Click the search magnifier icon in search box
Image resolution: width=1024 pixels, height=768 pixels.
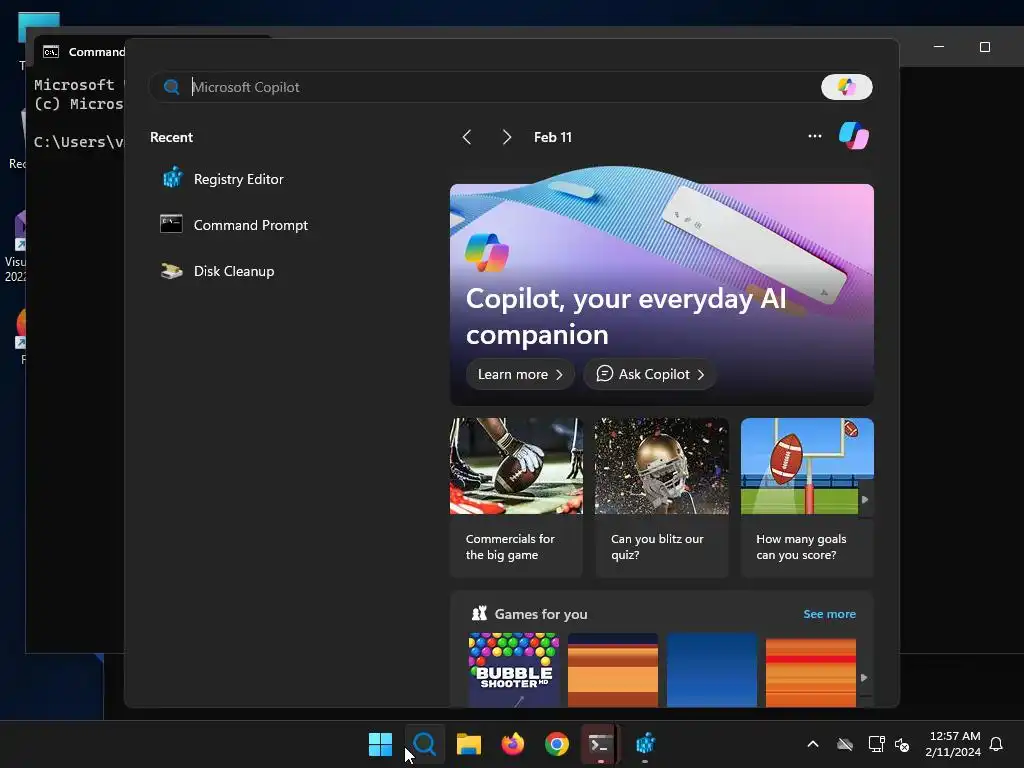click(x=172, y=87)
